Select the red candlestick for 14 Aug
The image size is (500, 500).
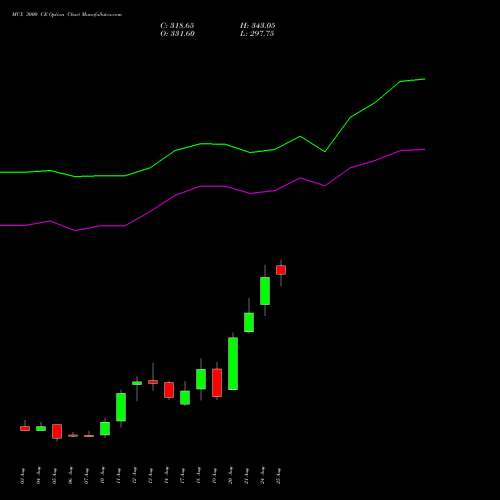coord(169,390)
